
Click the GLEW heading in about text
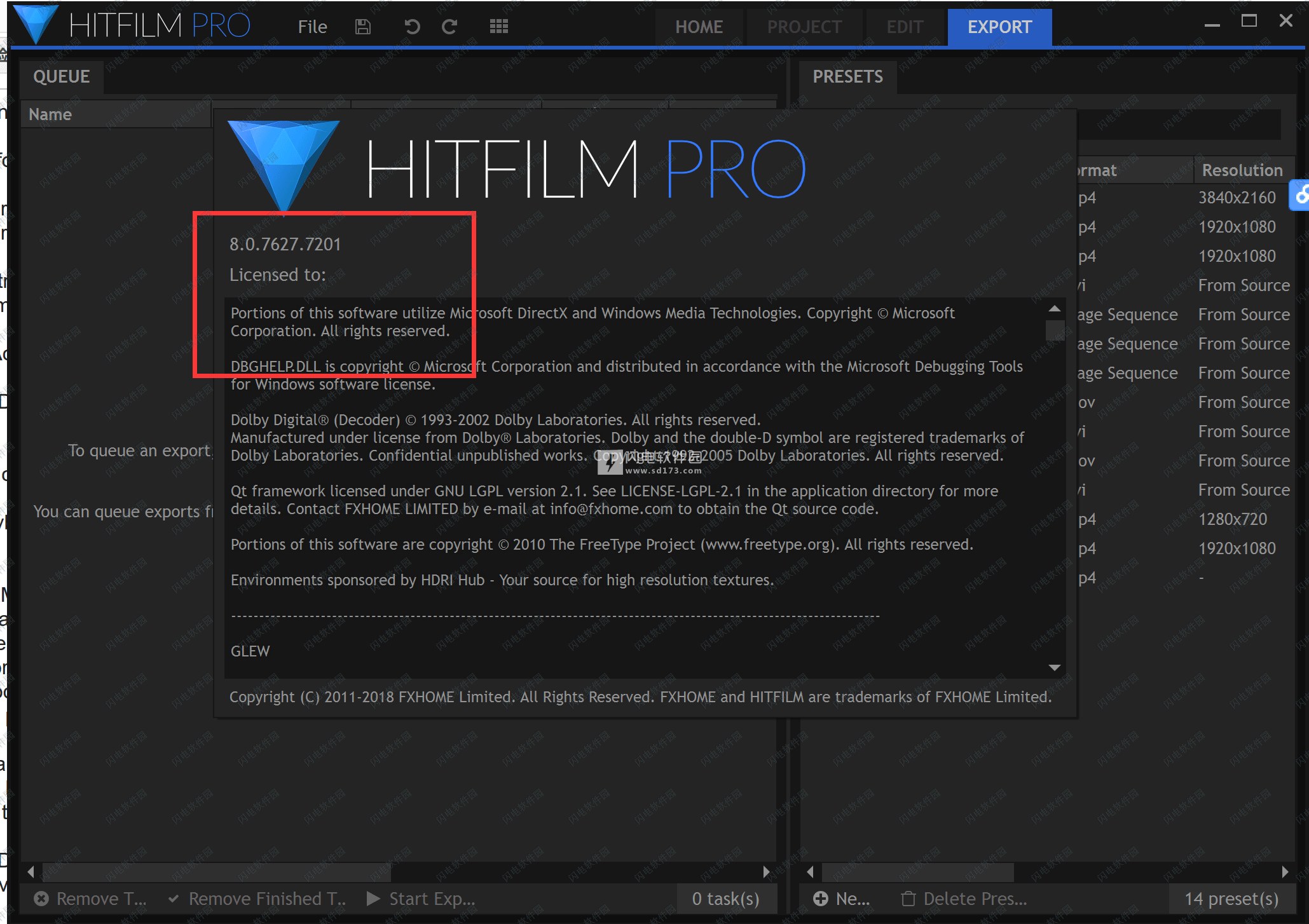coord(250,651)
